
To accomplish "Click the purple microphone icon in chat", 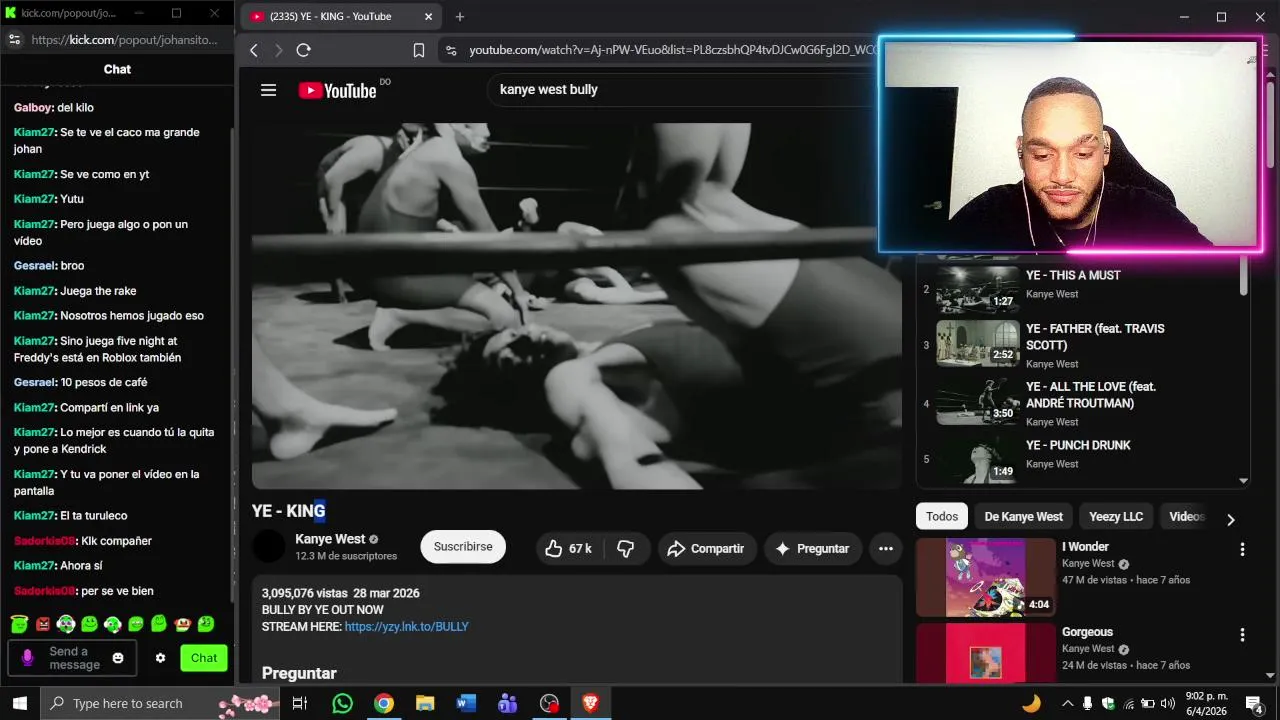I will pyautogui.click(x=28, y=658).
